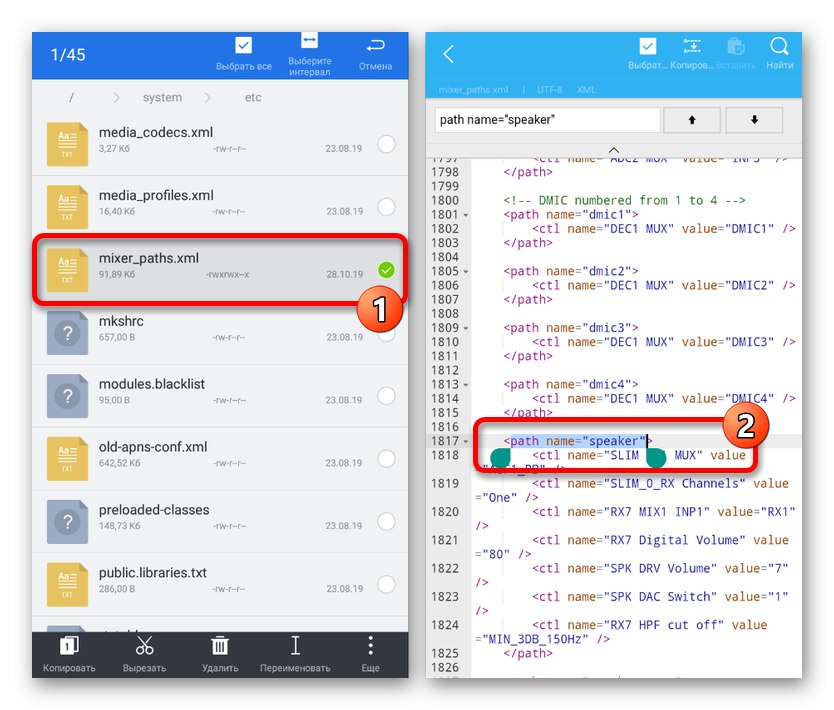Jump to next search match with down arrow
This screenshot has height=710, width=834.
tap(754, 120)
